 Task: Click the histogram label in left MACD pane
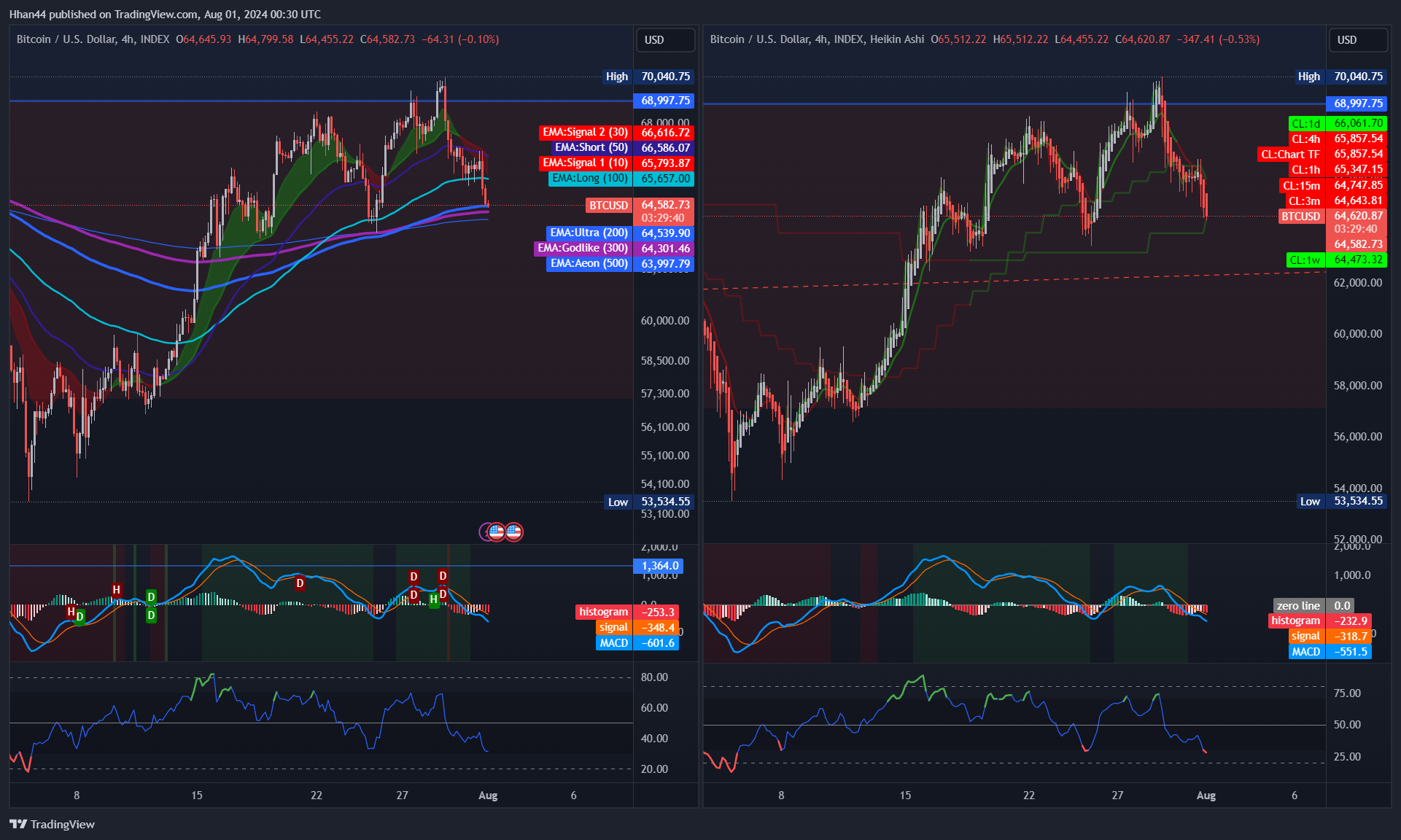pyautogui.click(x=603, y=612)
